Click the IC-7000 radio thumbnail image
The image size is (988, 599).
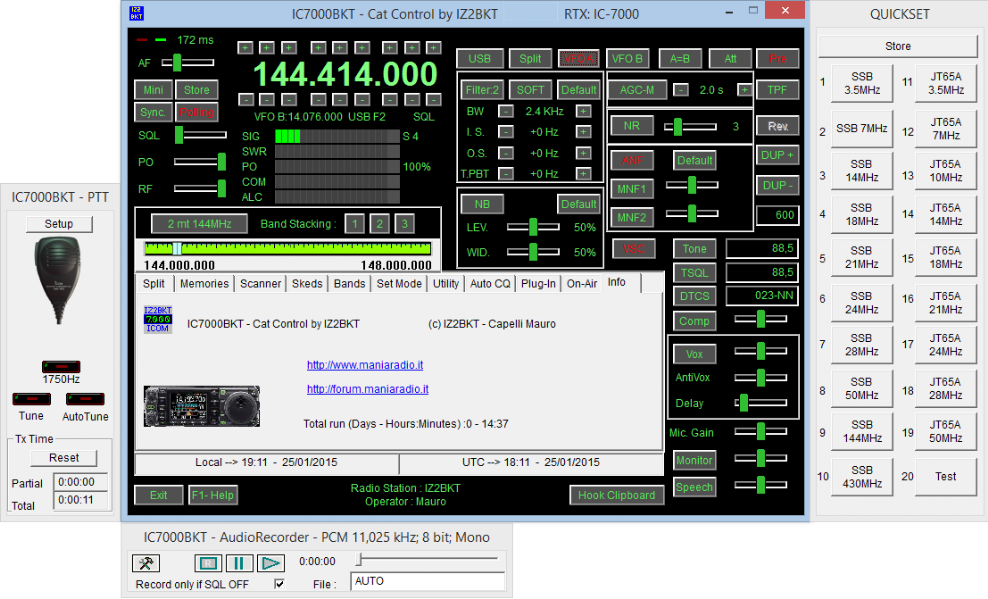[x=202, y=406]
